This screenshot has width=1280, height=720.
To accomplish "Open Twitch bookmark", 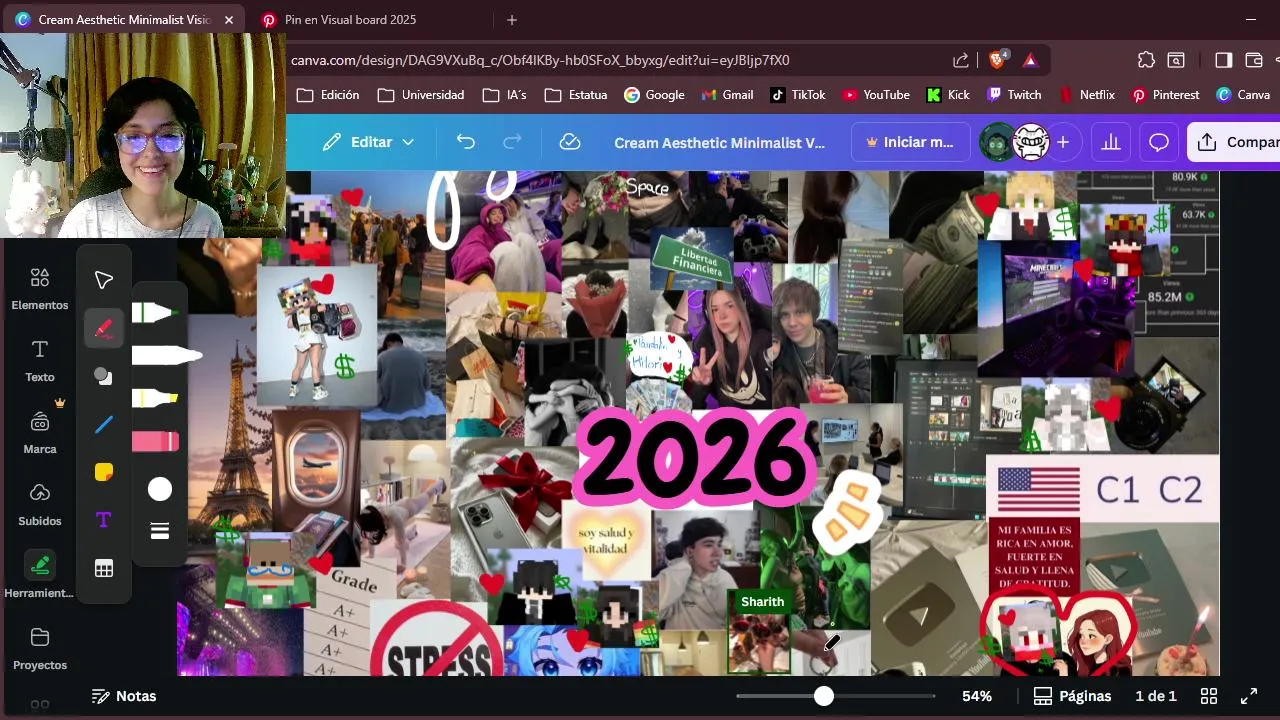I will click(x=1014, y=95).
